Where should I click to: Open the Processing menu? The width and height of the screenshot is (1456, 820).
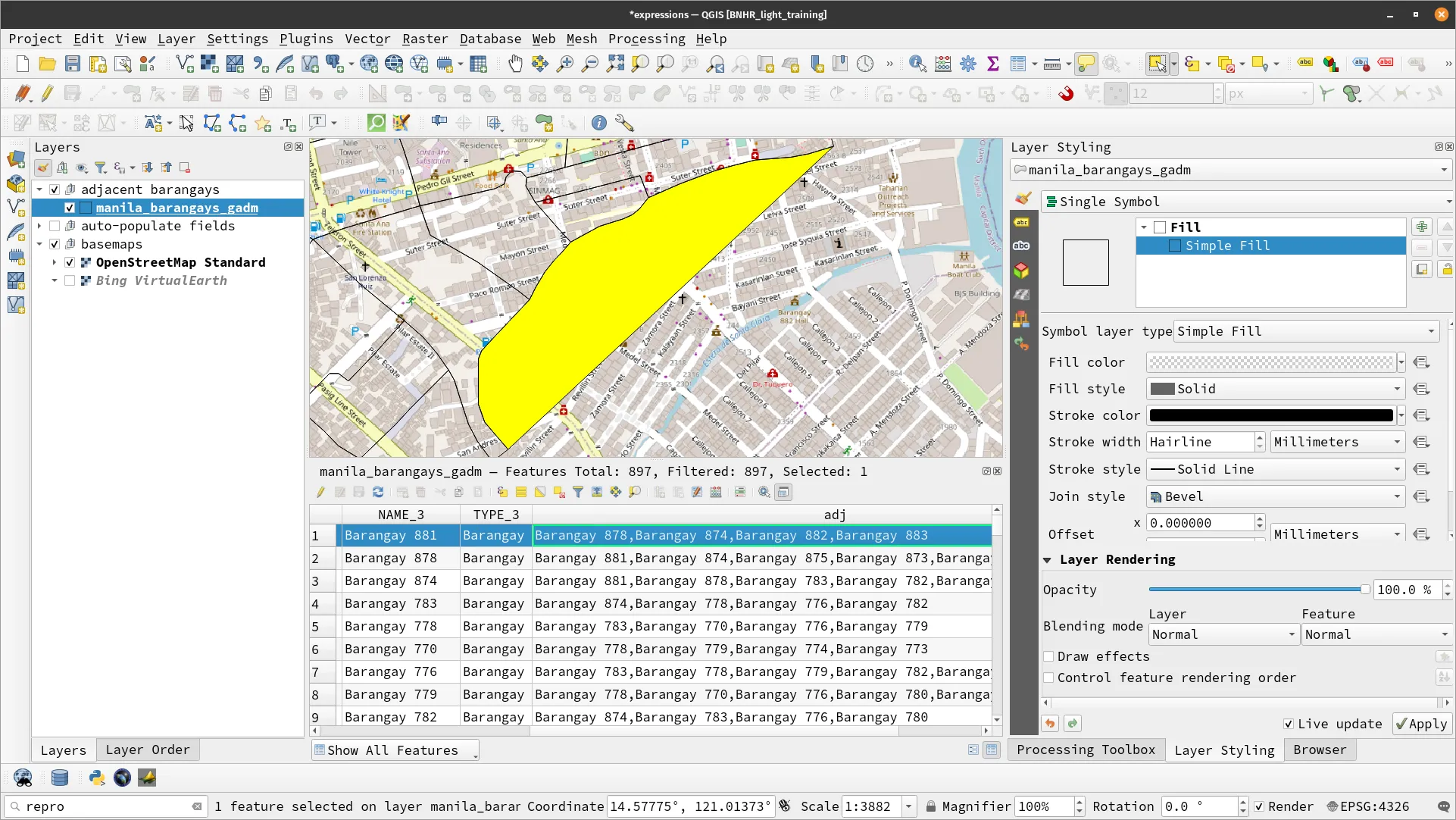(x=645, y=39)
